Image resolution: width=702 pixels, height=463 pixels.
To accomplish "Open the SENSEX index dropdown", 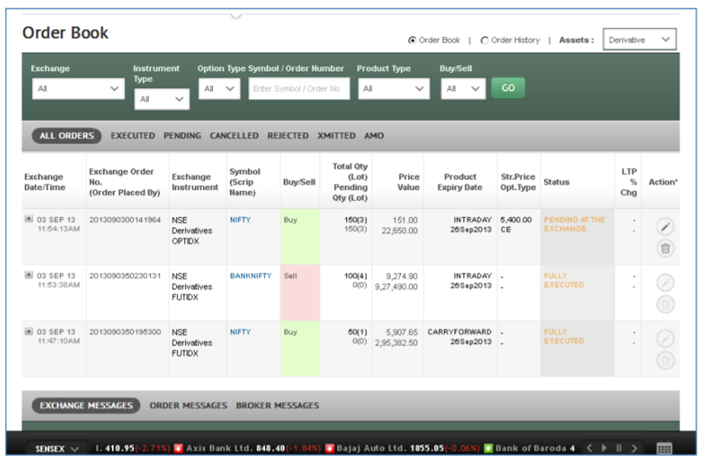I will click(x=56, y=449).
